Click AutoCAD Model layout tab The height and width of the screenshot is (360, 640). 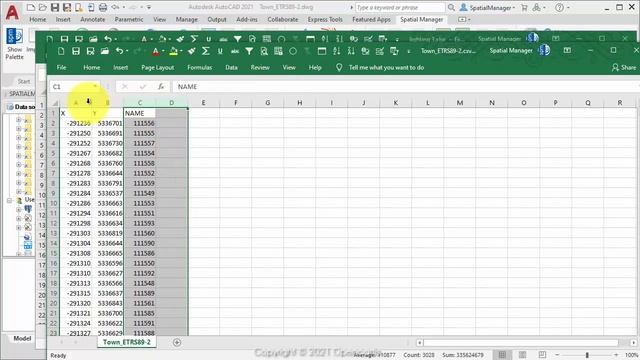pos(22,338)
